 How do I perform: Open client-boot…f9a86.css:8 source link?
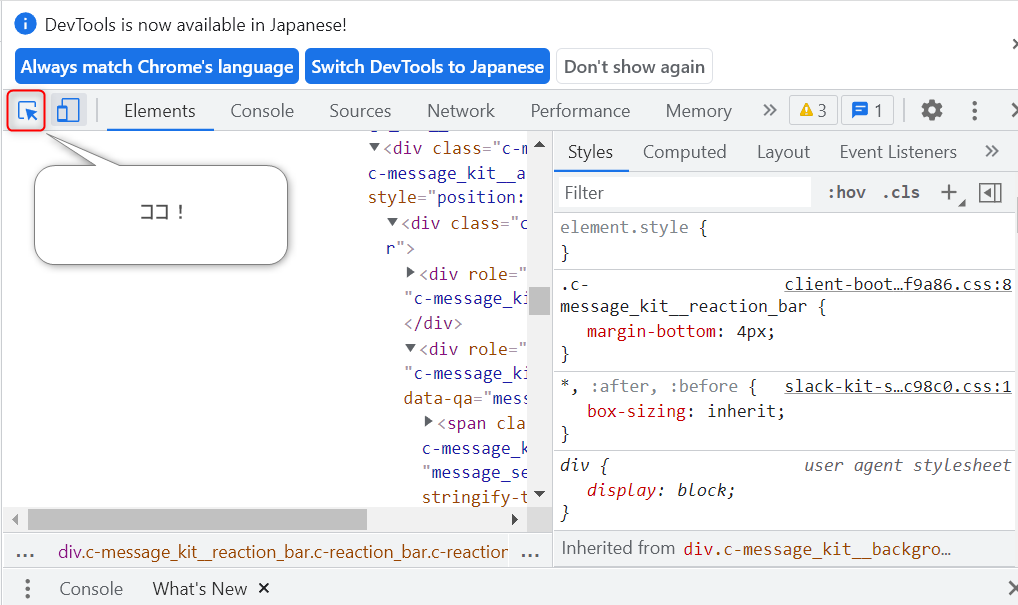point(898,284)
